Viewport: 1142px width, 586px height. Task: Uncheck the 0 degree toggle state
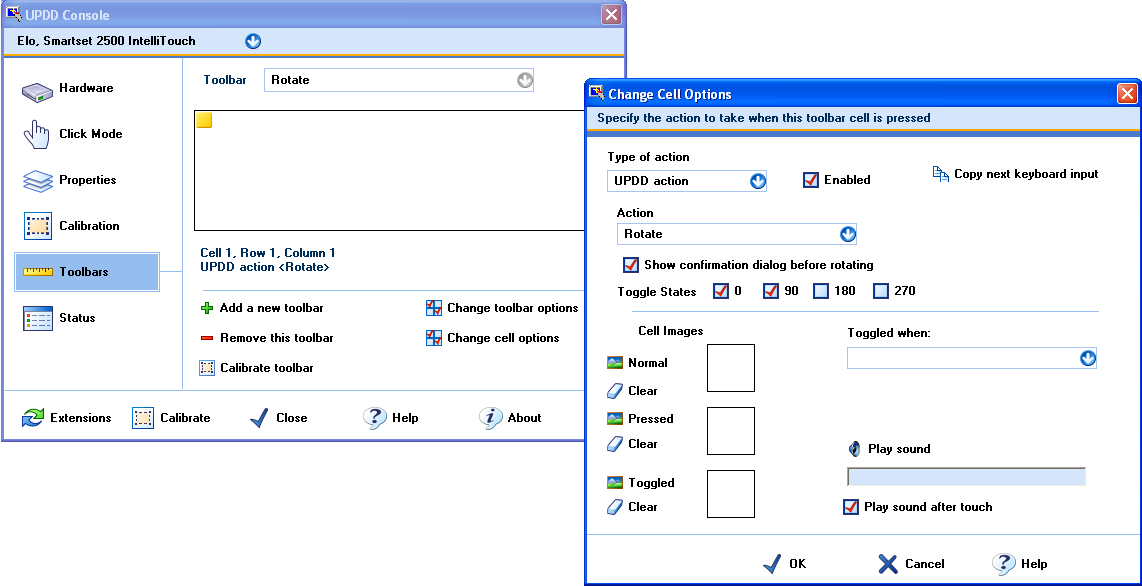[x=721, y=291]
